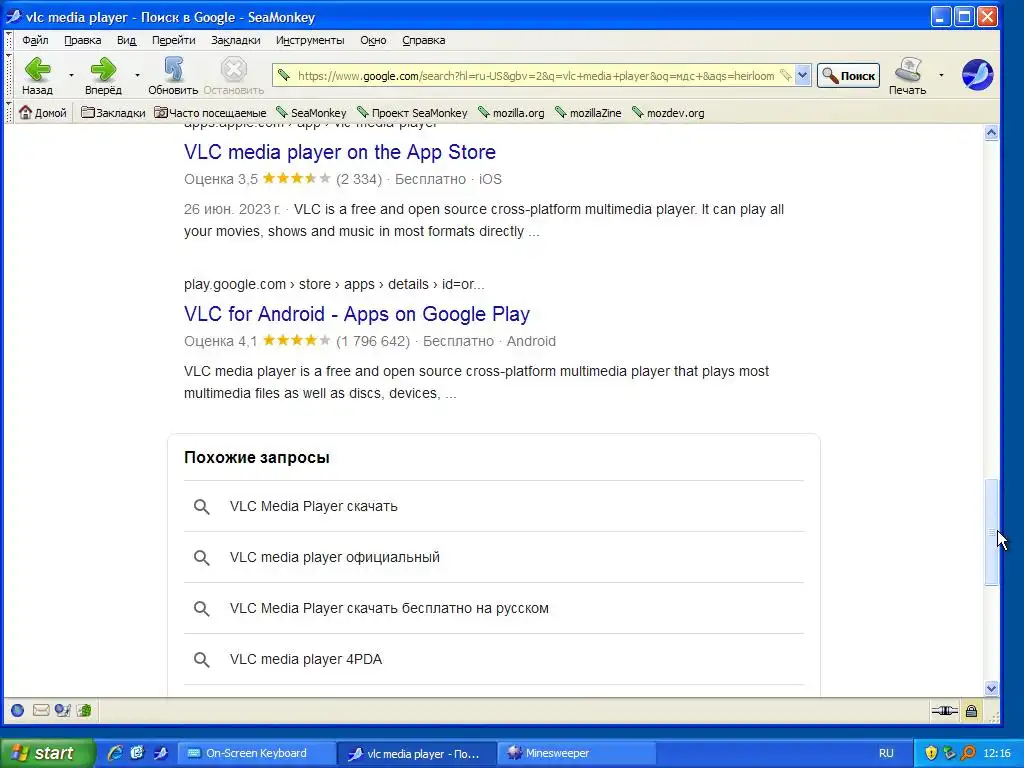Click the security padlock icon

(971, 711)
